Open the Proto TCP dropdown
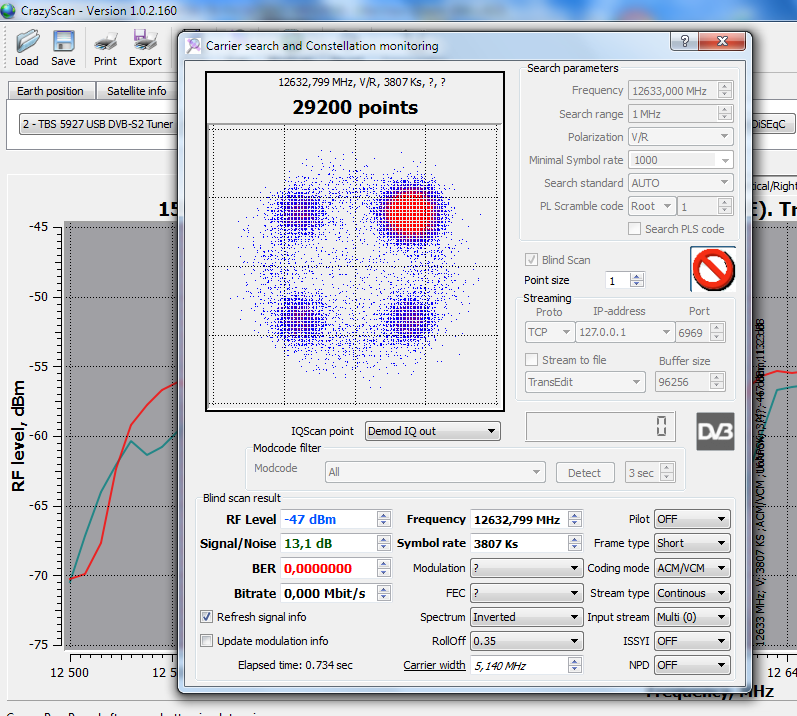The width and height of the screenshot is (797, 716). (549, 332)
